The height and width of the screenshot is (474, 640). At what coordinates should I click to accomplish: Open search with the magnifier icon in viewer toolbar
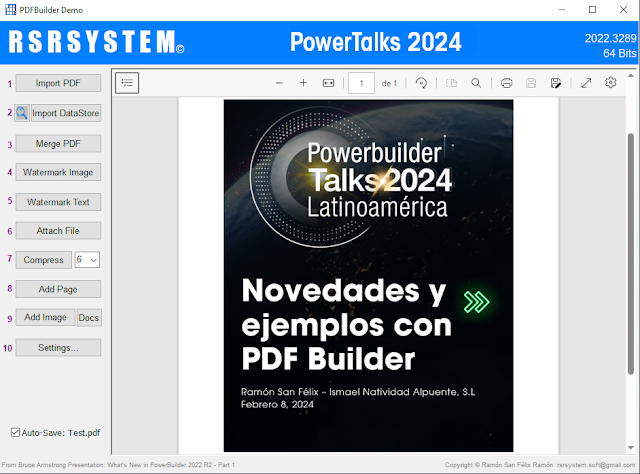click(476, 83)
